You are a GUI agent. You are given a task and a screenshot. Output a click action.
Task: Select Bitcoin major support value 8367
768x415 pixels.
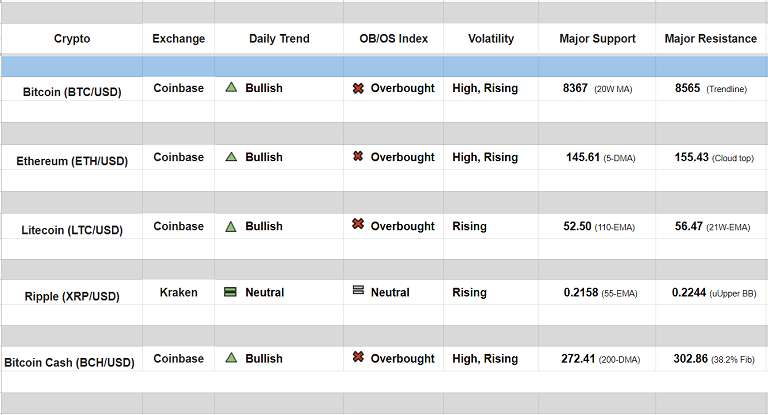coord(575,88)
